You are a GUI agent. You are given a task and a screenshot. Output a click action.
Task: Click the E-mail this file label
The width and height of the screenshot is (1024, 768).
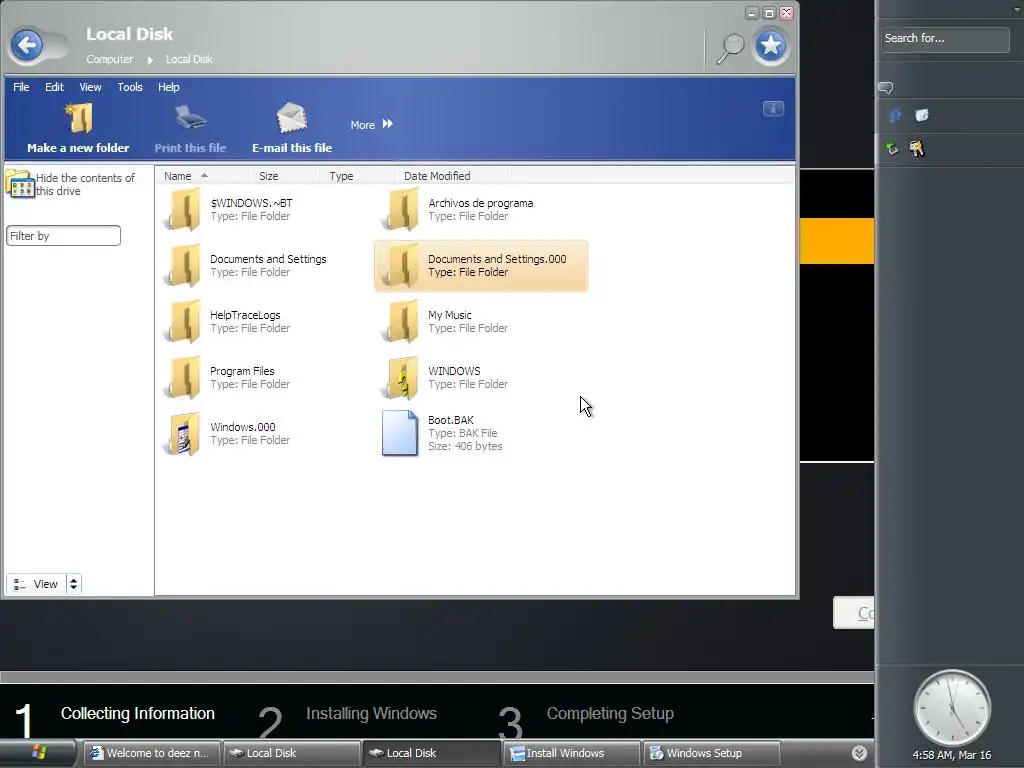click(x=292, y=148)
